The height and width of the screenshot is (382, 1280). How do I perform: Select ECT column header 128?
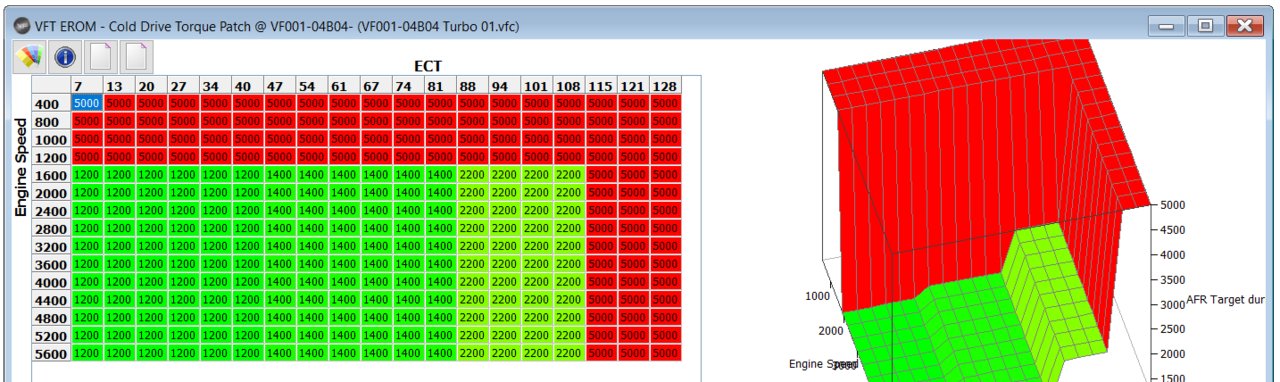click(x=665, y=86)
